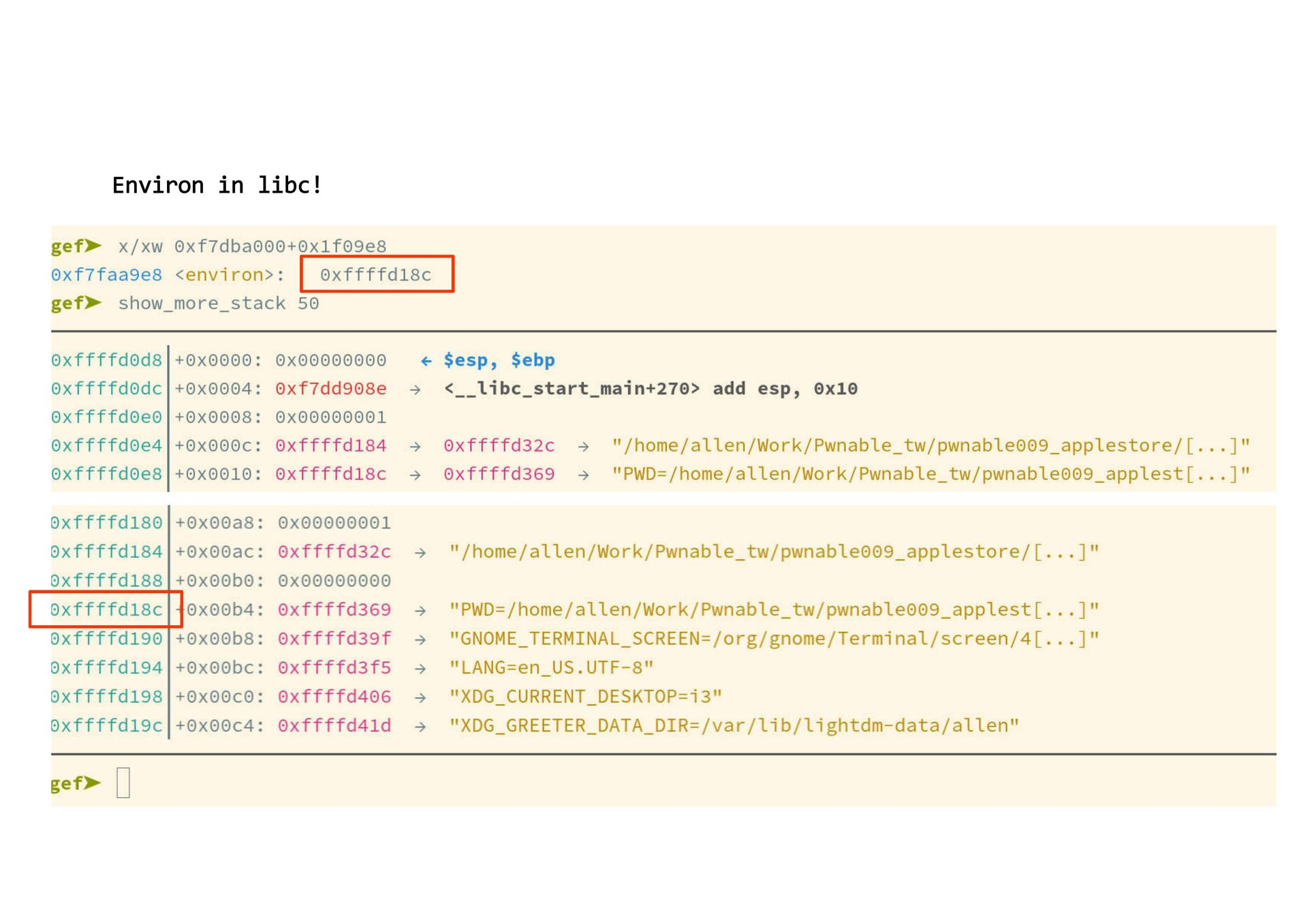Click the arrow icon after 0xffffd41d

tap(420, 727)
